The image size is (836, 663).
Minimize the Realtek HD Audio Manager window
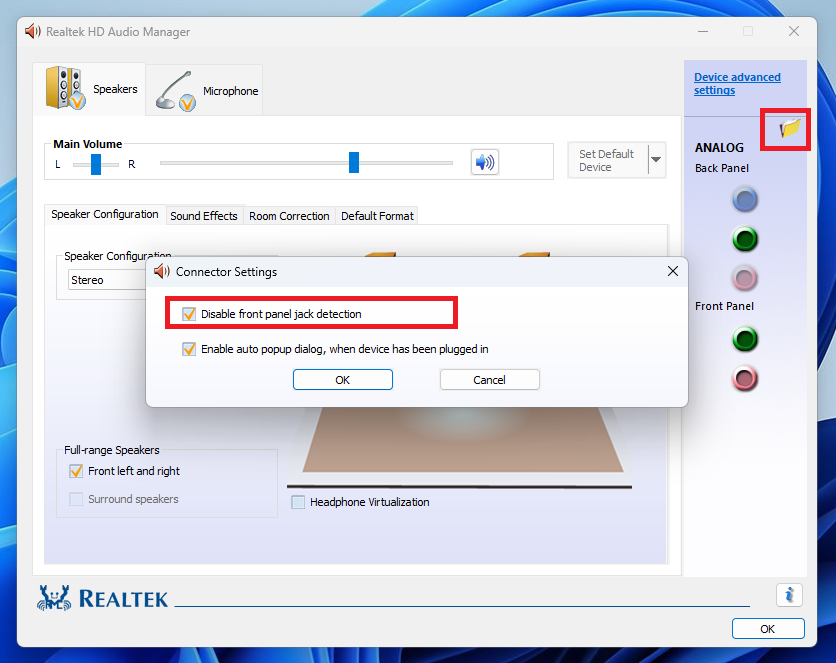[x=703, y=31]
